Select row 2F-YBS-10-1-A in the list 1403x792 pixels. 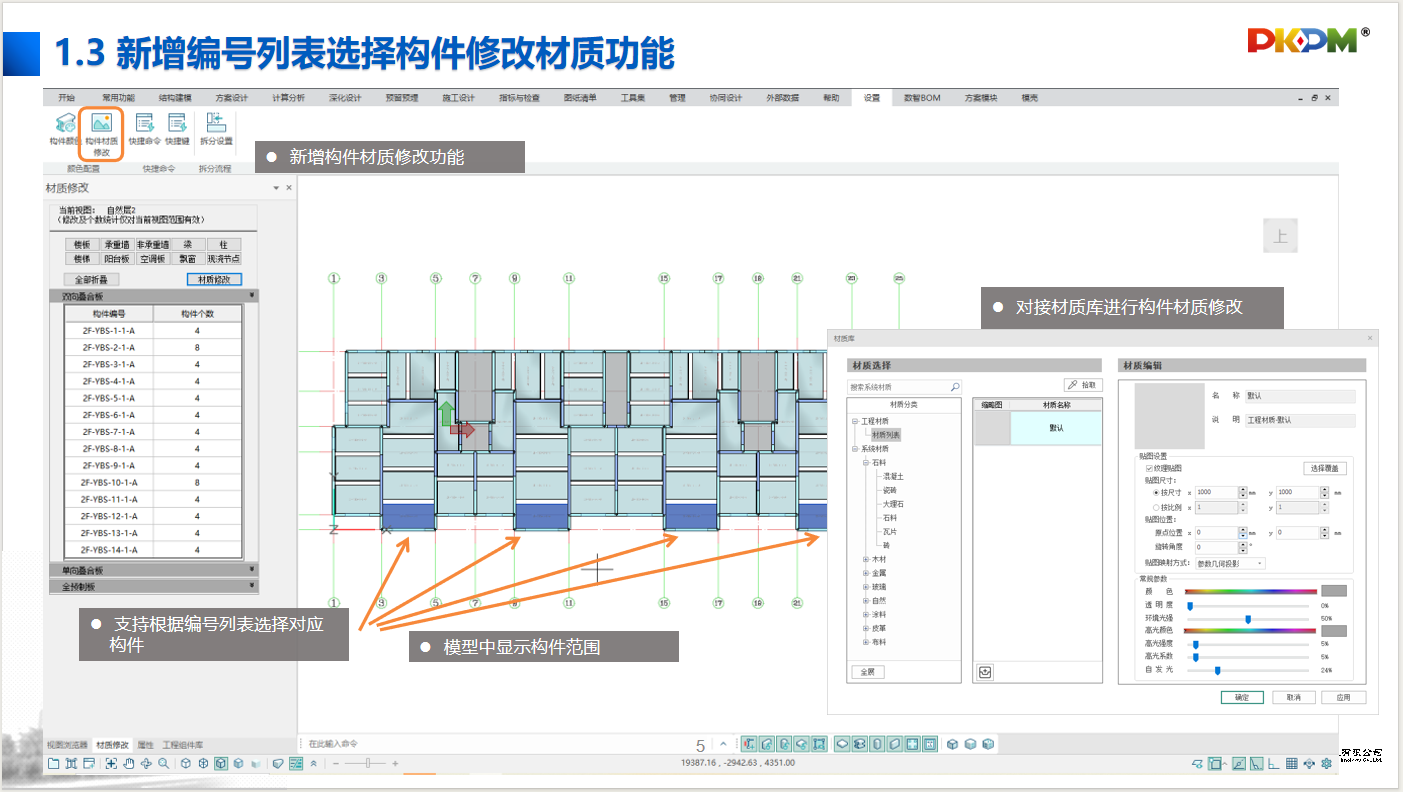pyautogui.click(x=110, y=482)
